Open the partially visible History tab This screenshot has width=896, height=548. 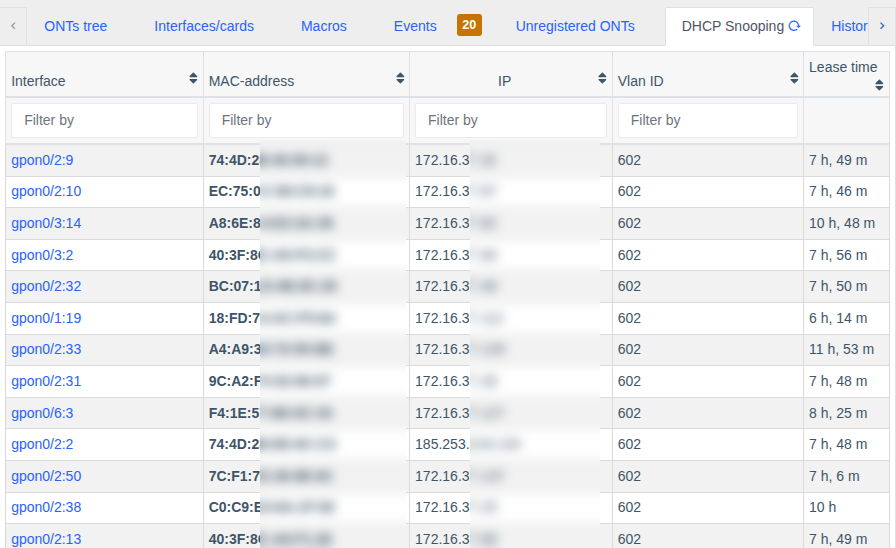(x=849, y=26)
